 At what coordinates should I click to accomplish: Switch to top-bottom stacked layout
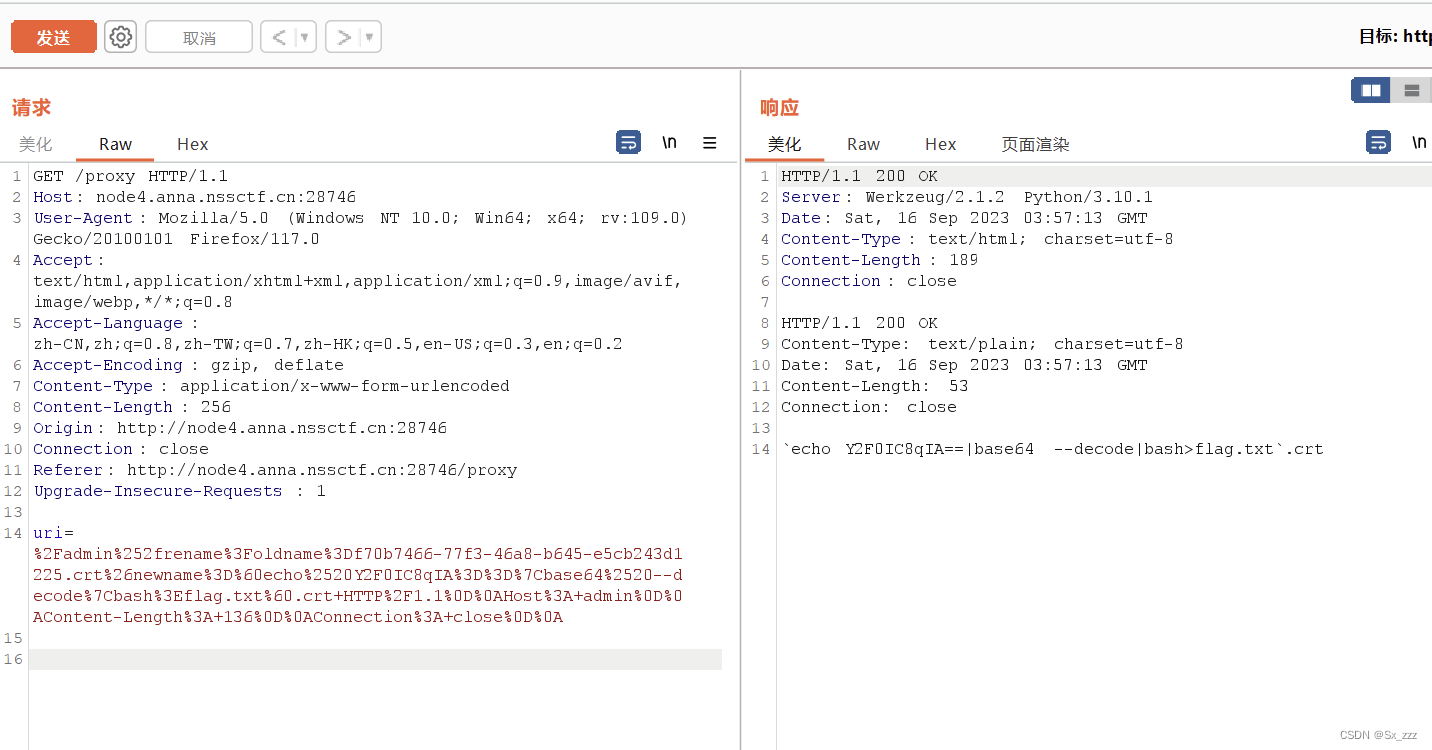(1412, 90)
